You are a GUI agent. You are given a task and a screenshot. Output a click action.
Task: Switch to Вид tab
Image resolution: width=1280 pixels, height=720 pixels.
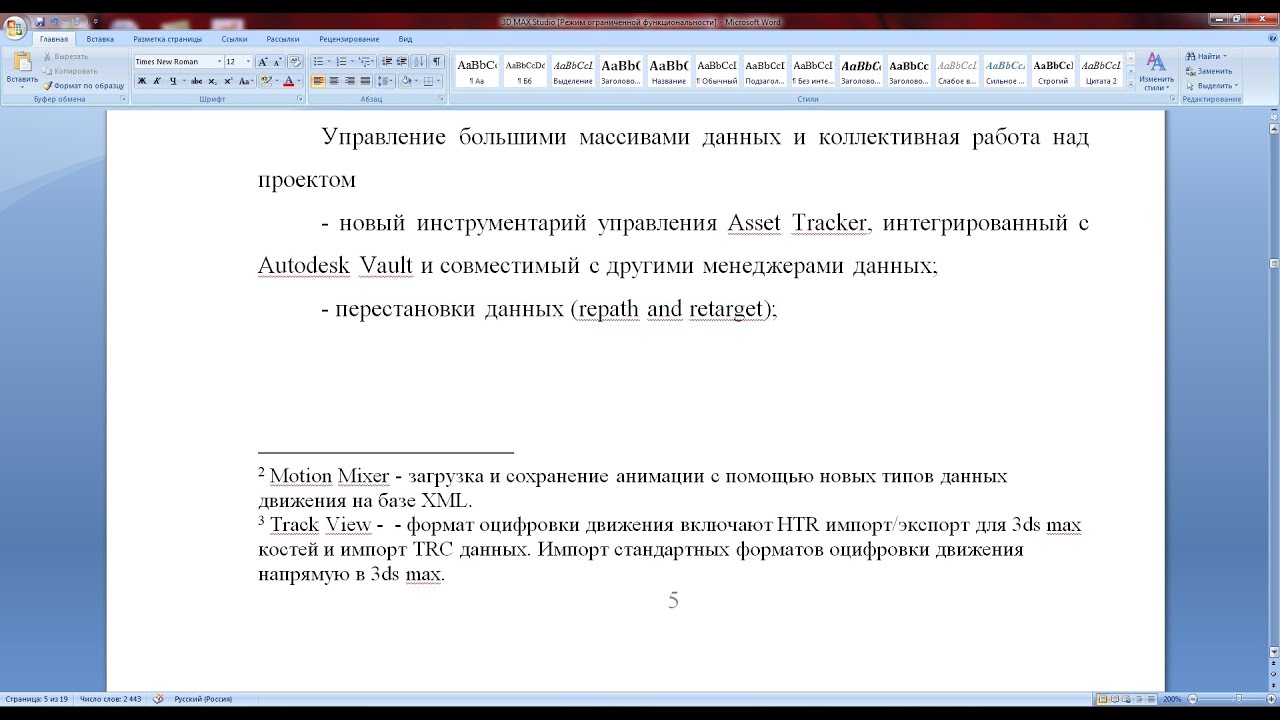click(405, 39)
